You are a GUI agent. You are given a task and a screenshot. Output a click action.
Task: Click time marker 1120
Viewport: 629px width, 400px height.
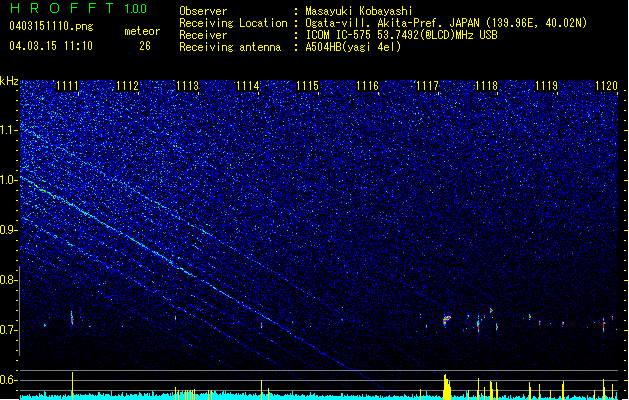click(607, 86)
